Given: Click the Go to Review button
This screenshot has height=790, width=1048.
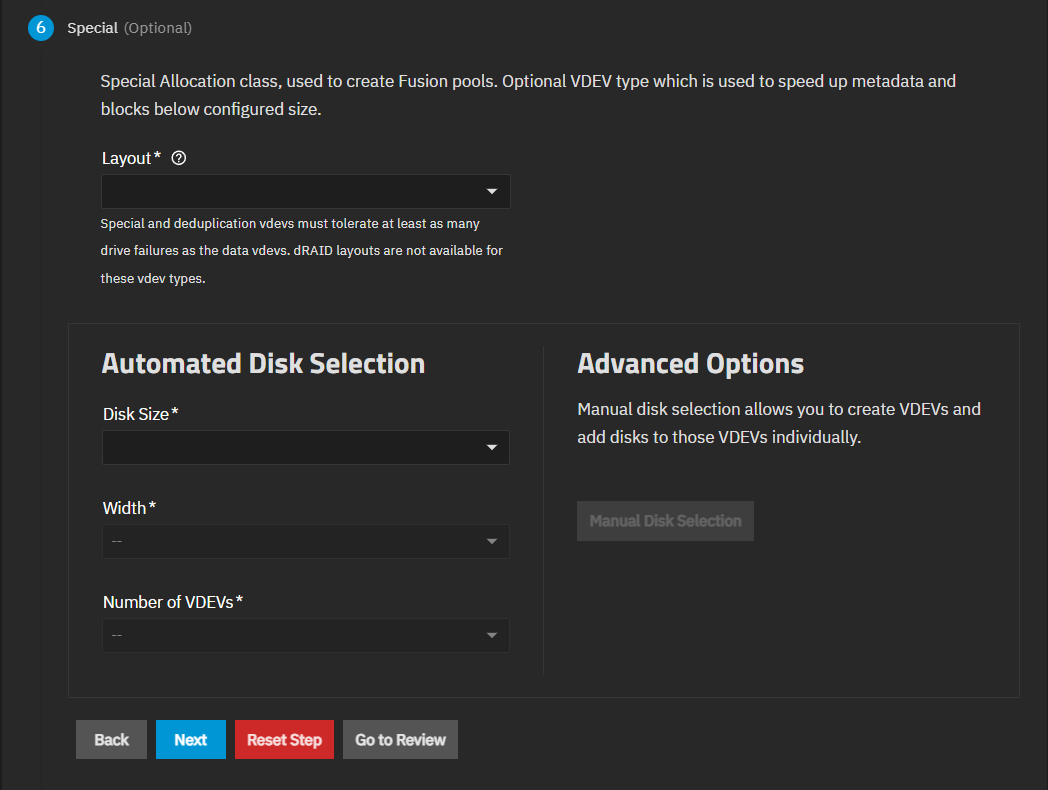Looking at the screenshot, I should point(400,740).
